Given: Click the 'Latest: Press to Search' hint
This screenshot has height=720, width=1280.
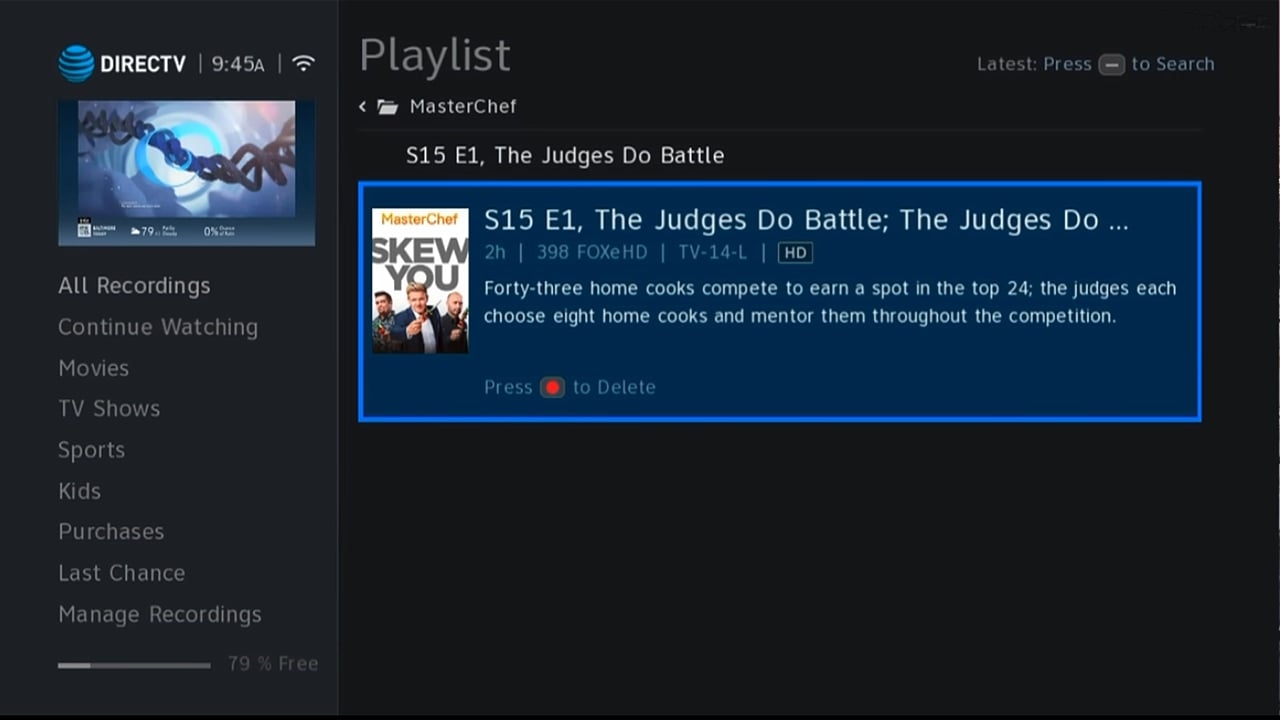Looking at the screenshot, I should [1096, 64].
